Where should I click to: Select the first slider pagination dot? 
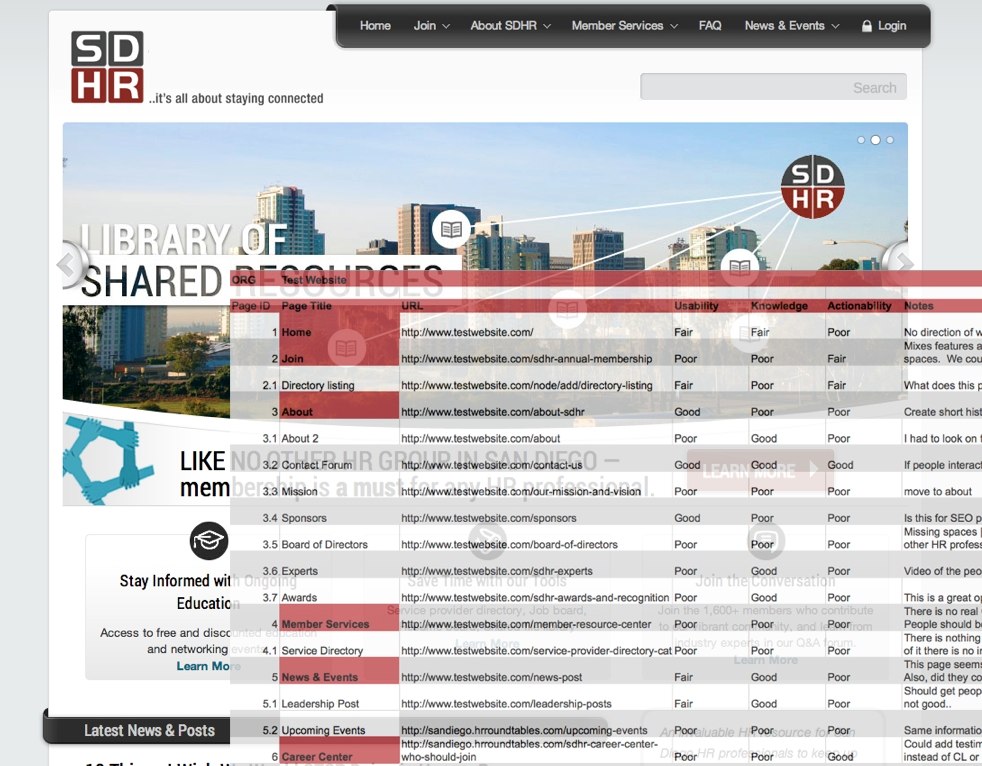point(861,140)
